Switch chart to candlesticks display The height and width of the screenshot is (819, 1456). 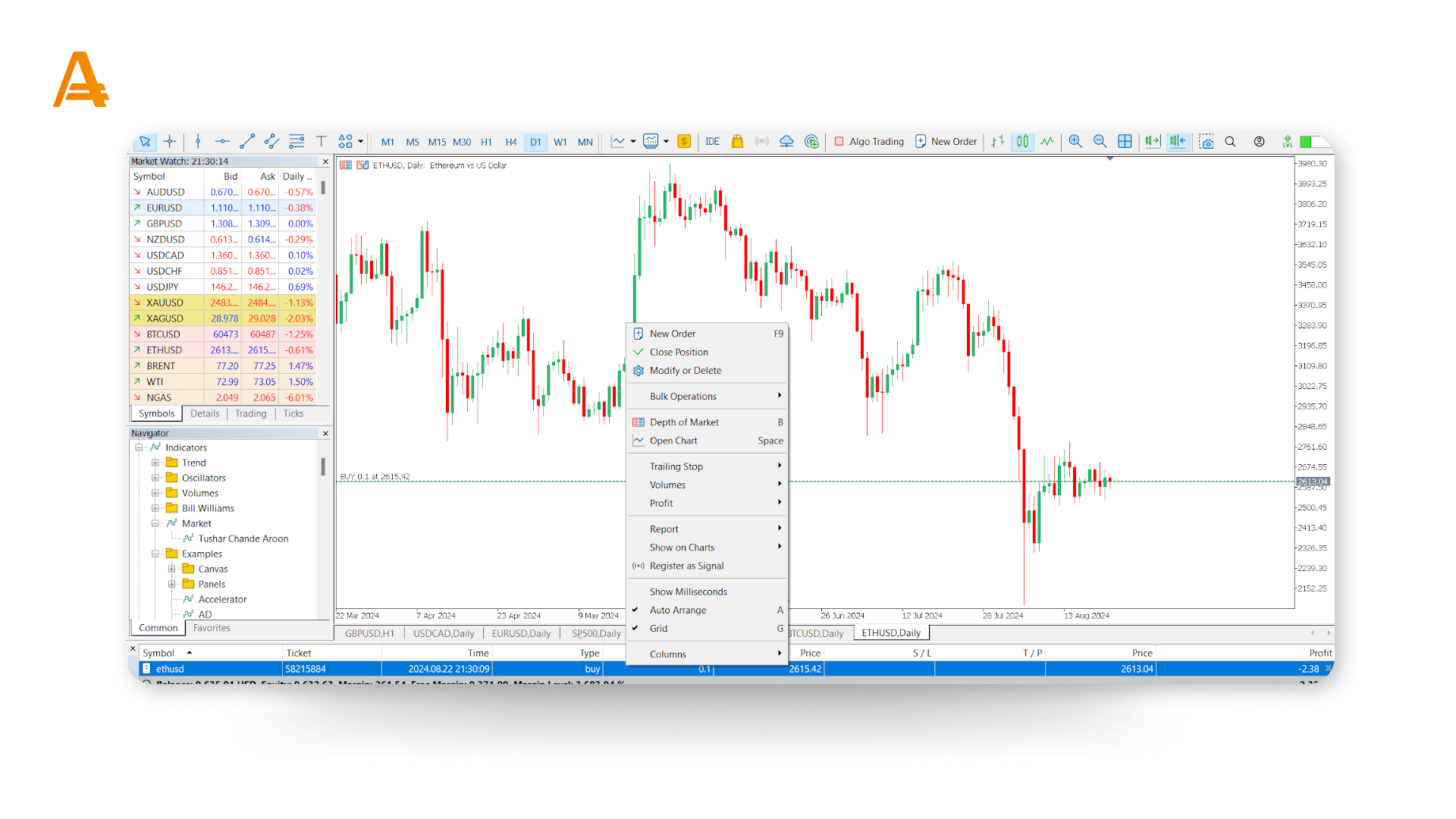click(1022, 142)
